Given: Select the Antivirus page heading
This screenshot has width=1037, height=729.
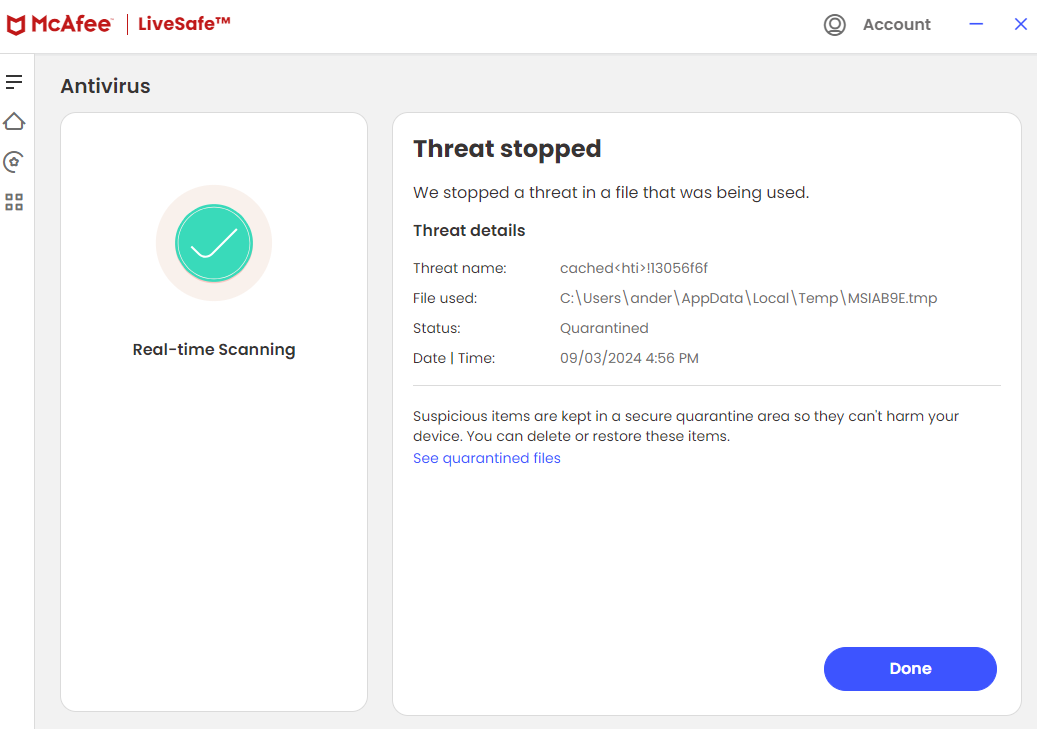Looking at the screenshot, I should click(105, 86).
